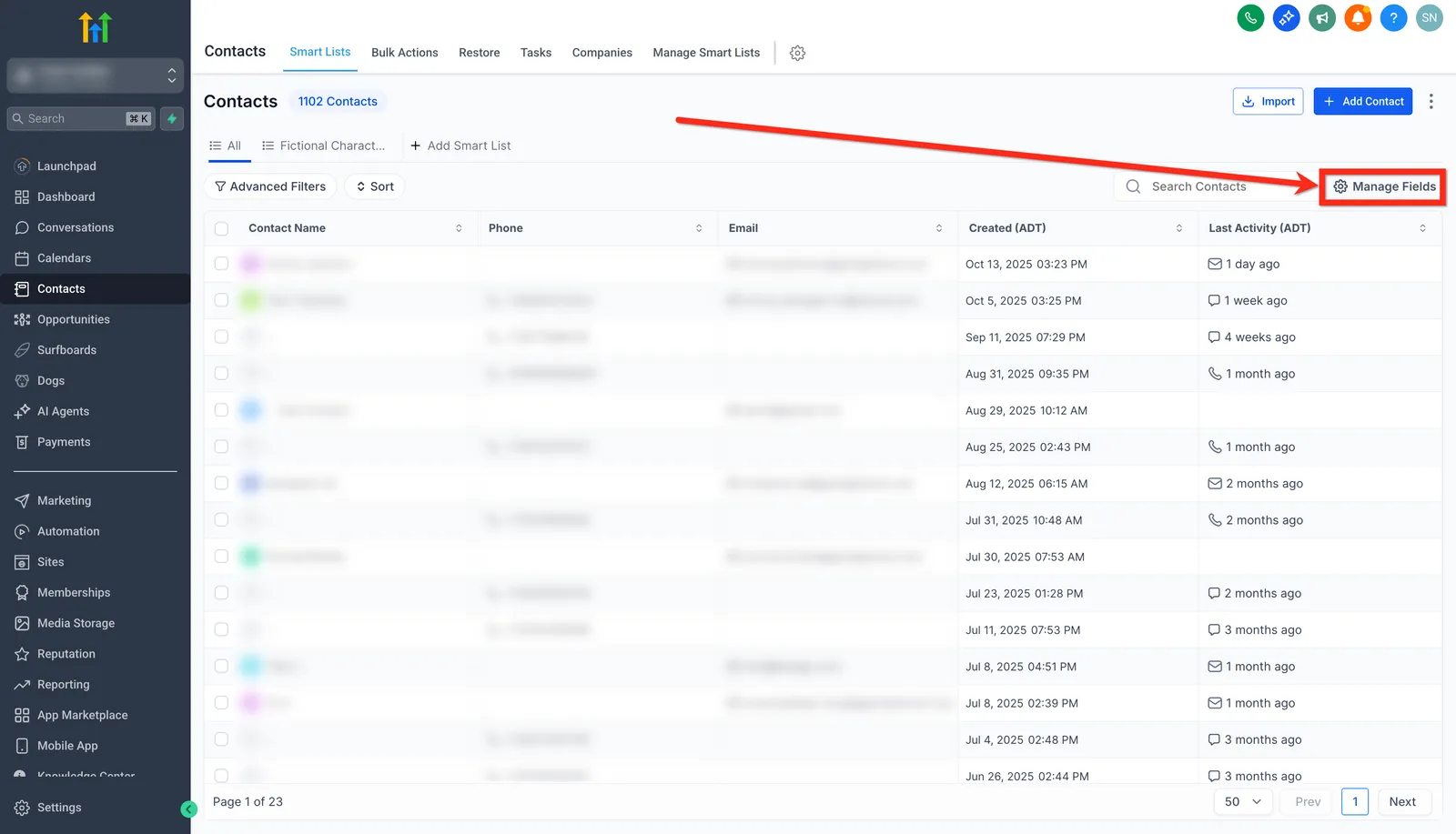Screen dimensions: 1456x834
Task: Select the contact created Aug 31, 2025
Action: click(221, 373)
